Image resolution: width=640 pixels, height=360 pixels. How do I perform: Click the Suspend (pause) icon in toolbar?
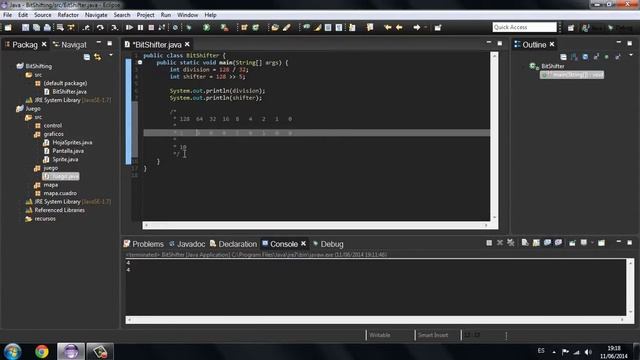(x=140, y=27)
